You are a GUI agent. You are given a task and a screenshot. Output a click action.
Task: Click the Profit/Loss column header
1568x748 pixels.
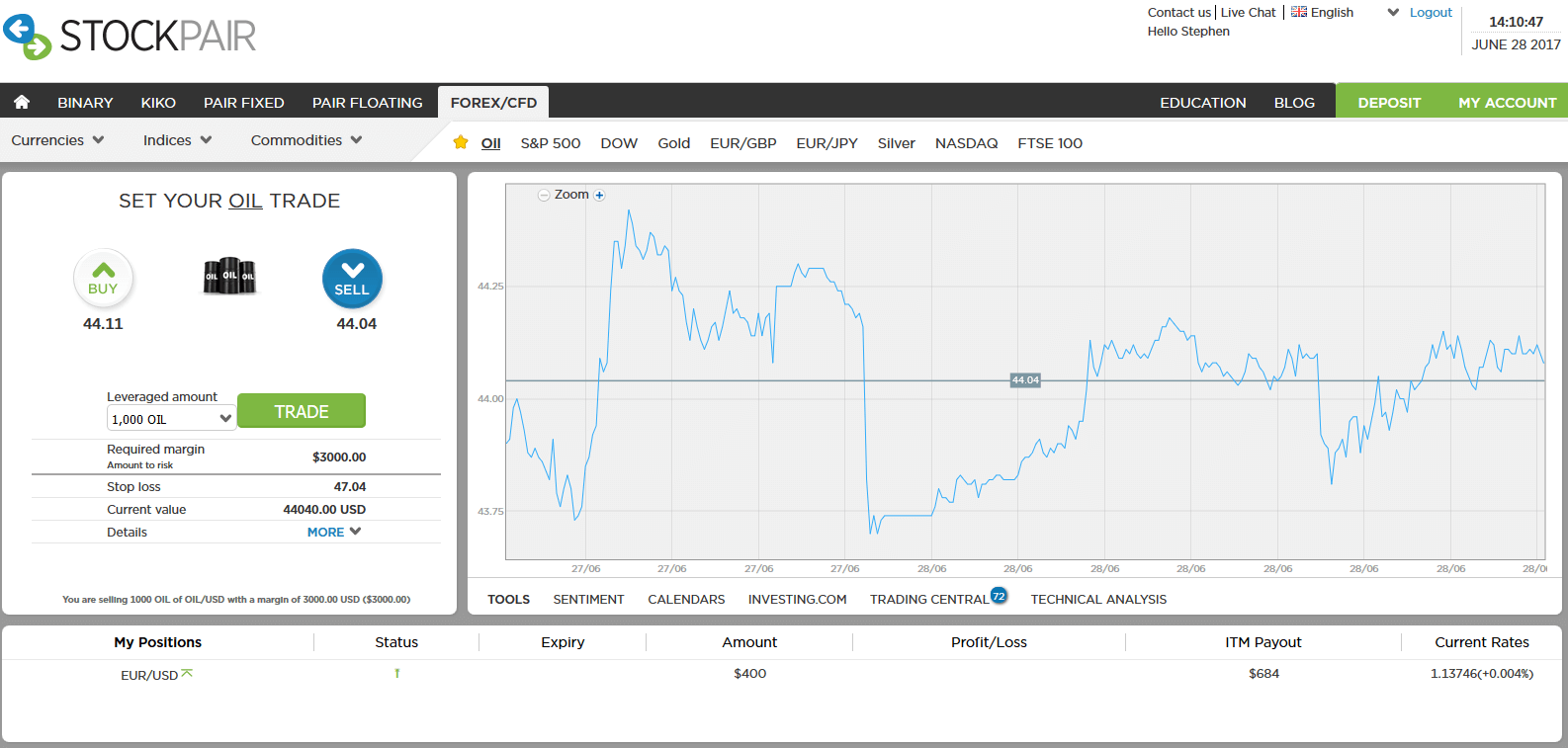[989, 642]
